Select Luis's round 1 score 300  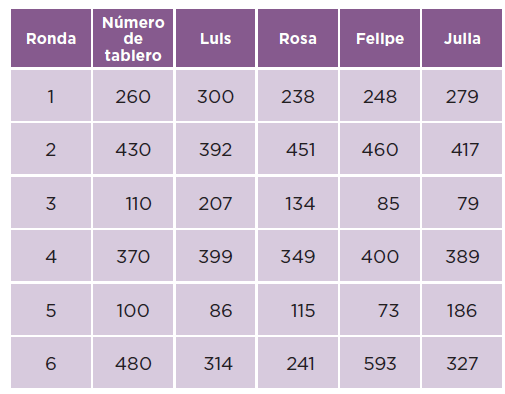point(215,96)
